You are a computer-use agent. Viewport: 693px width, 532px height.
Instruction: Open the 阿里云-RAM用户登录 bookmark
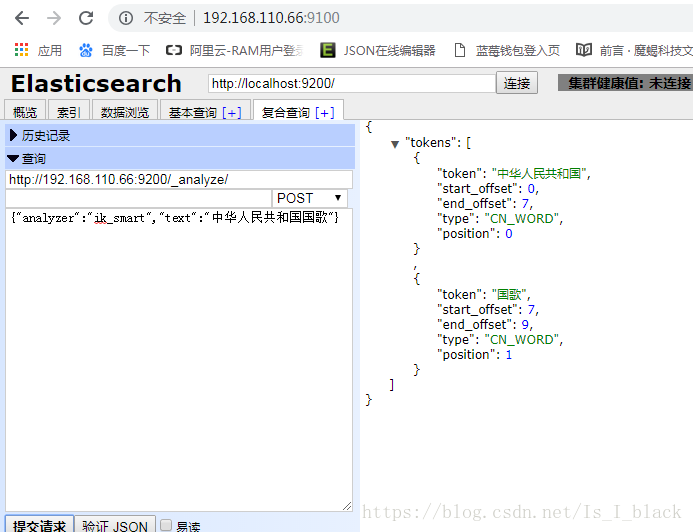pyautogui.click(x=235, y=50)
